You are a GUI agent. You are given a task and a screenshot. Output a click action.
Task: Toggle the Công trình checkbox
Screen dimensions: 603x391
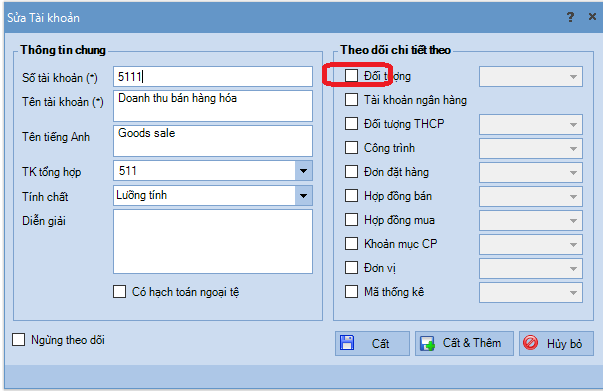pos(351,148)
